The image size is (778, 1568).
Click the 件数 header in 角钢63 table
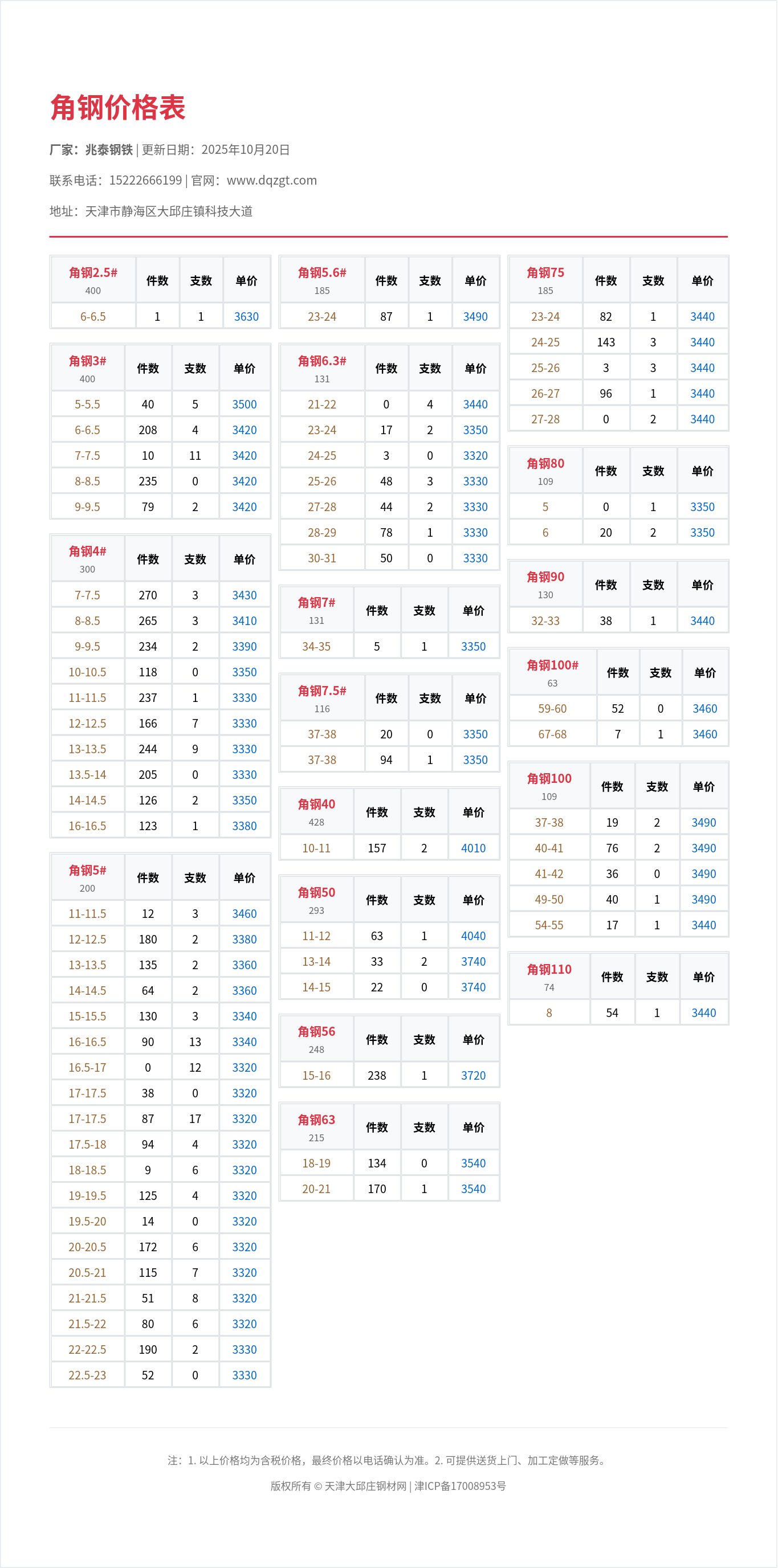pos(377,1128)
